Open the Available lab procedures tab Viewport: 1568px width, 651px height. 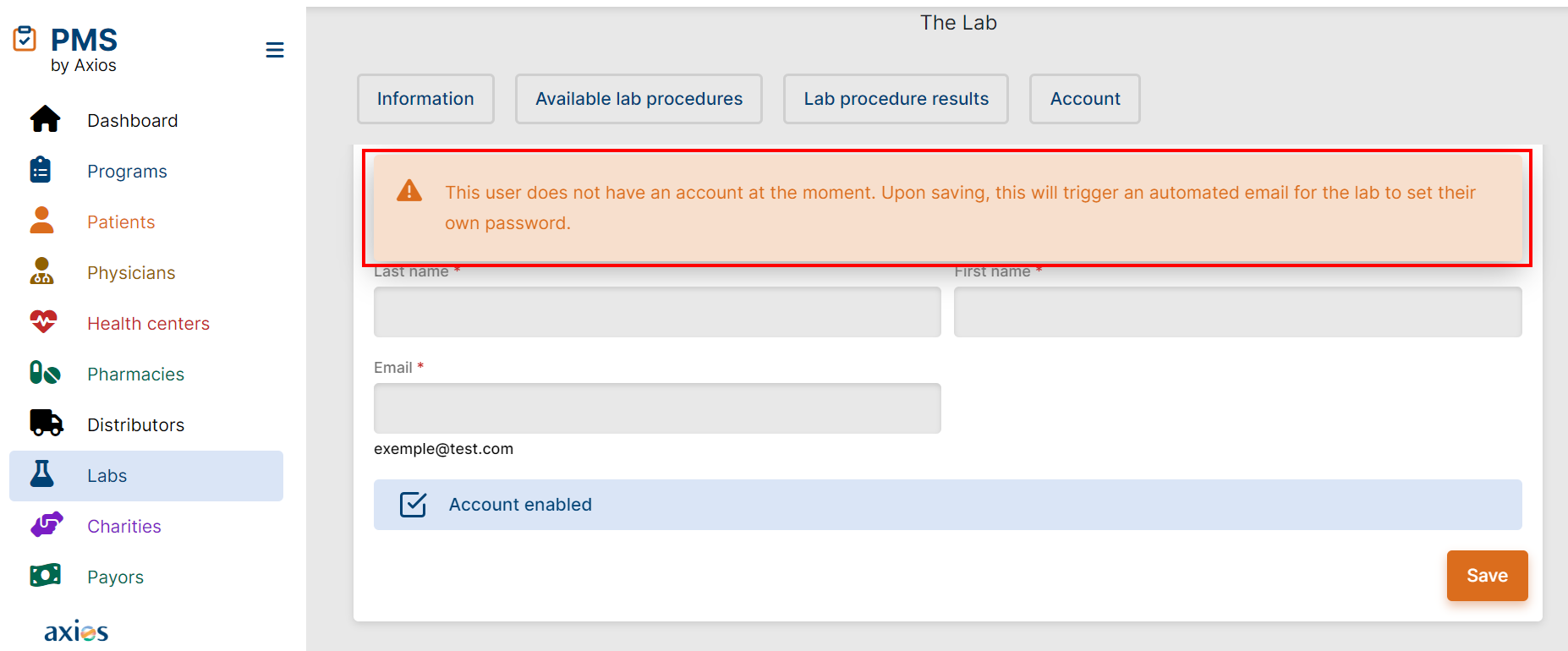click(x=639, y=99)
